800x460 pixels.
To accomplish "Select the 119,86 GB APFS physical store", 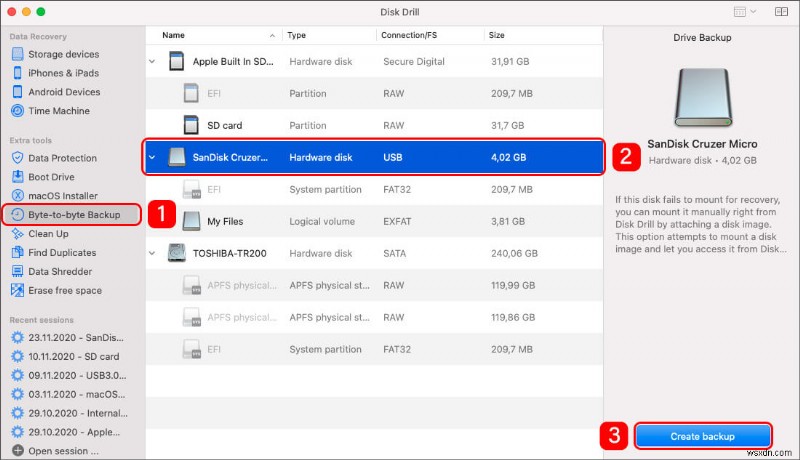I will tap(374, 317).
